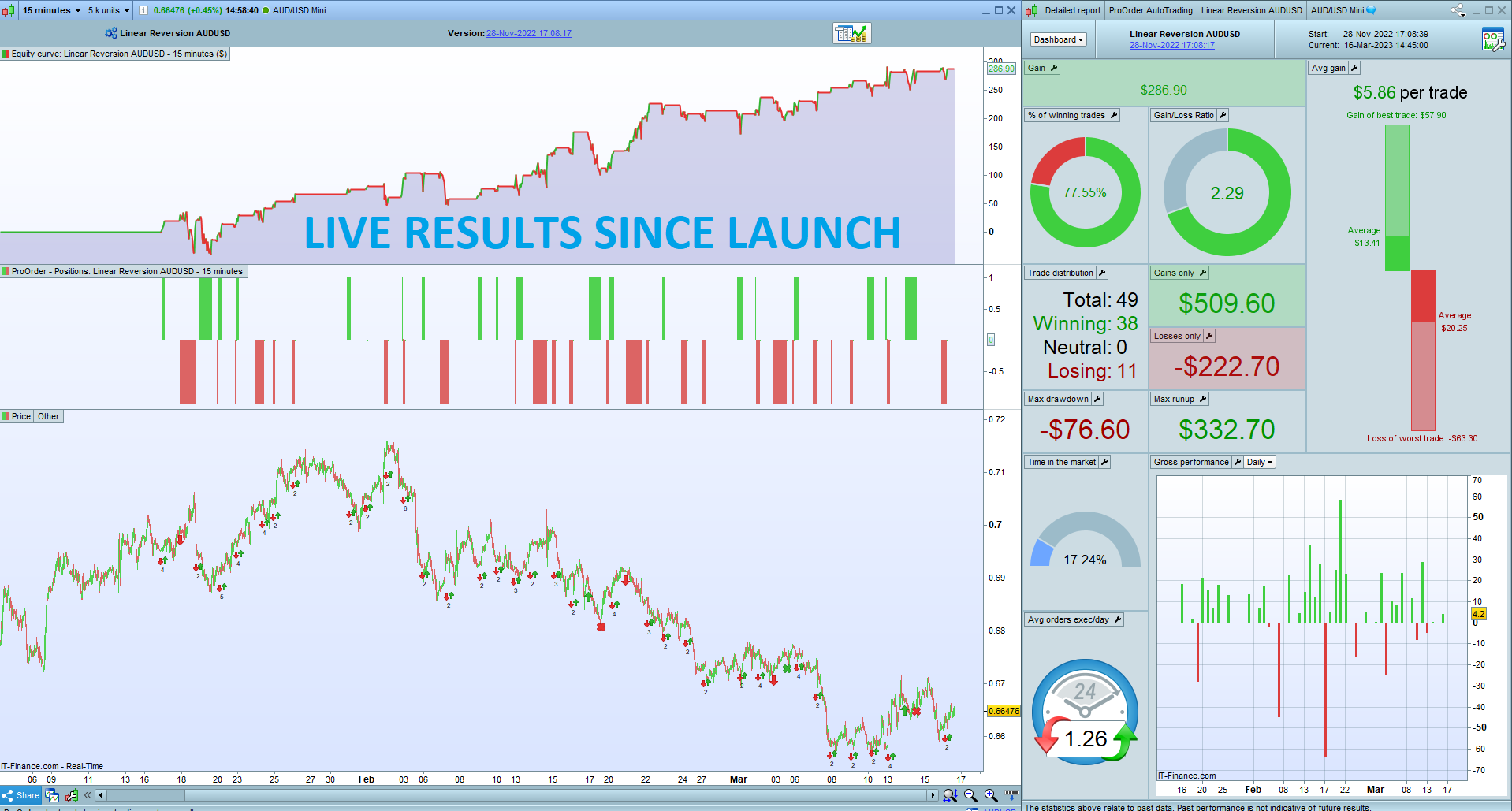Click the 4.2 value label on performance chart

[1478, 613]
